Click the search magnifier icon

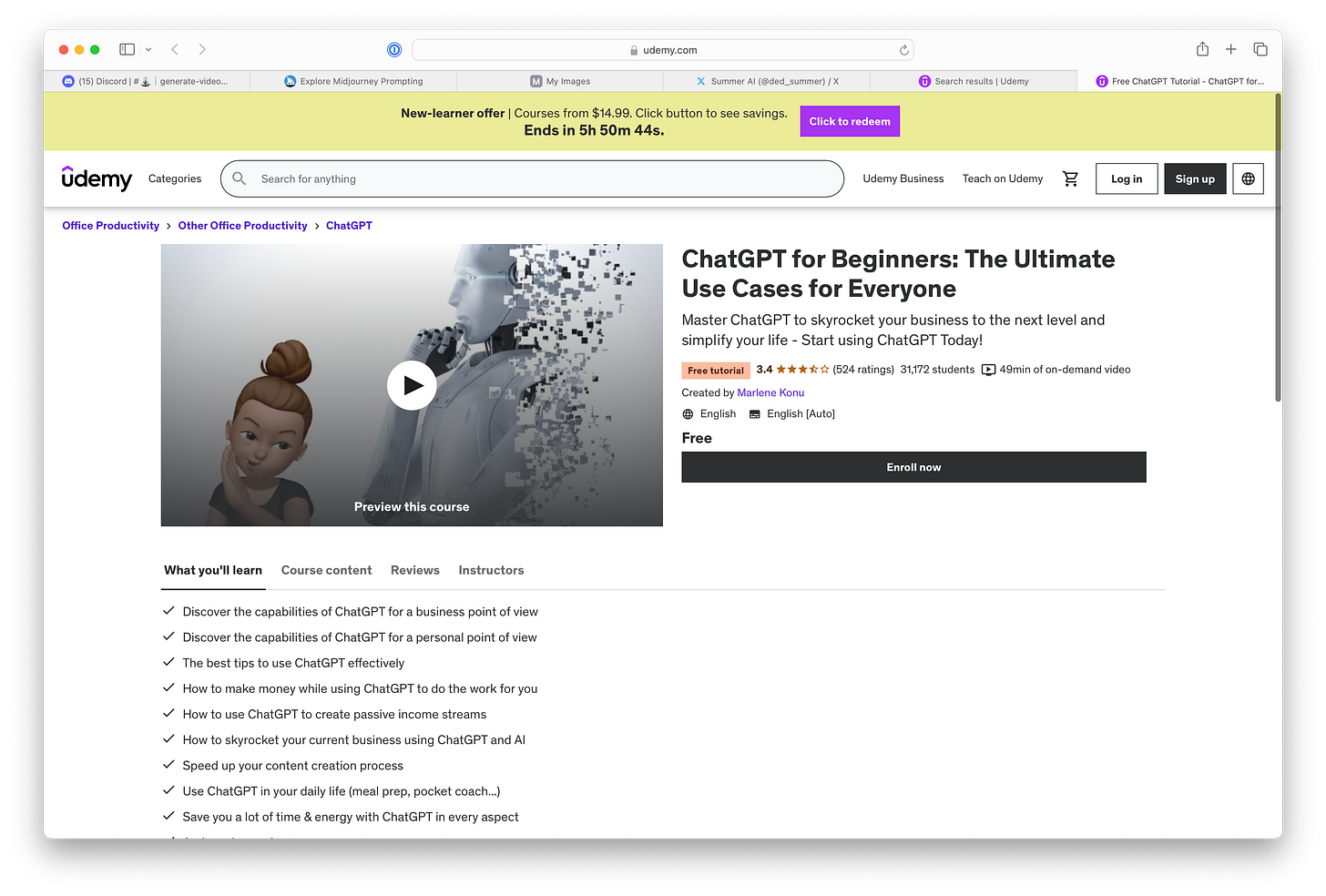point(240,178)
